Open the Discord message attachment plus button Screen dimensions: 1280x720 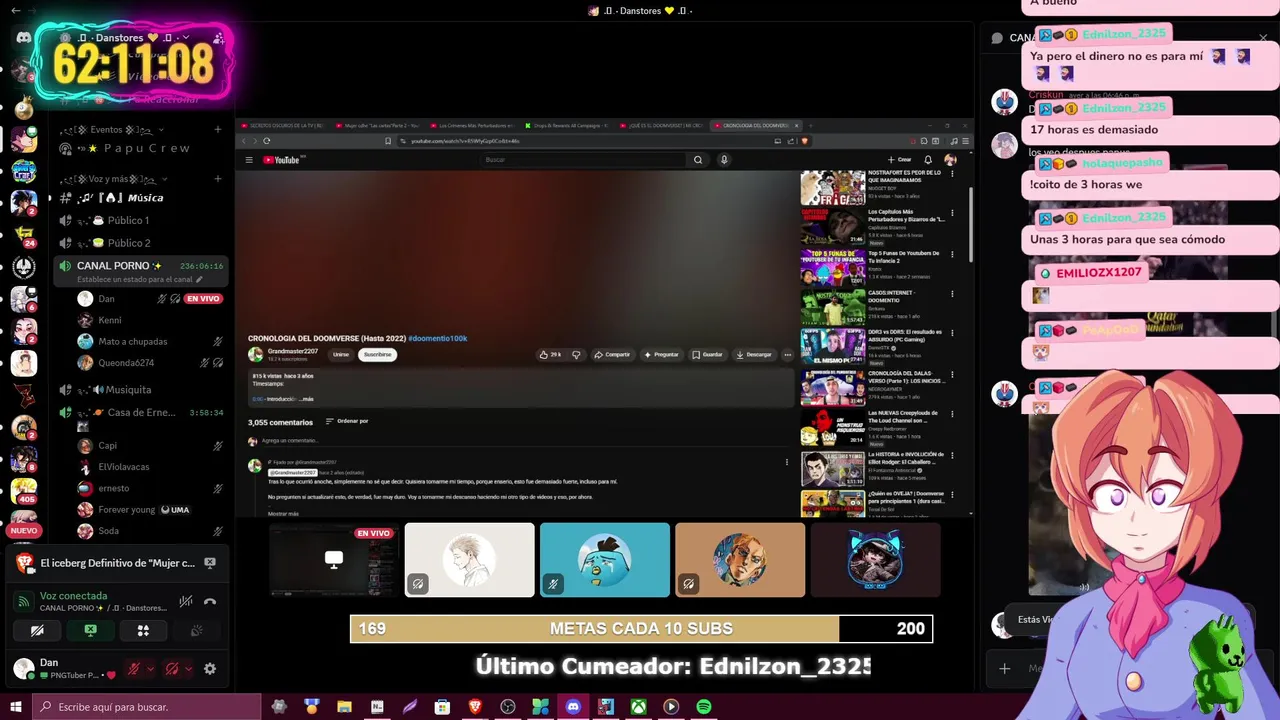pos(1005,668)
